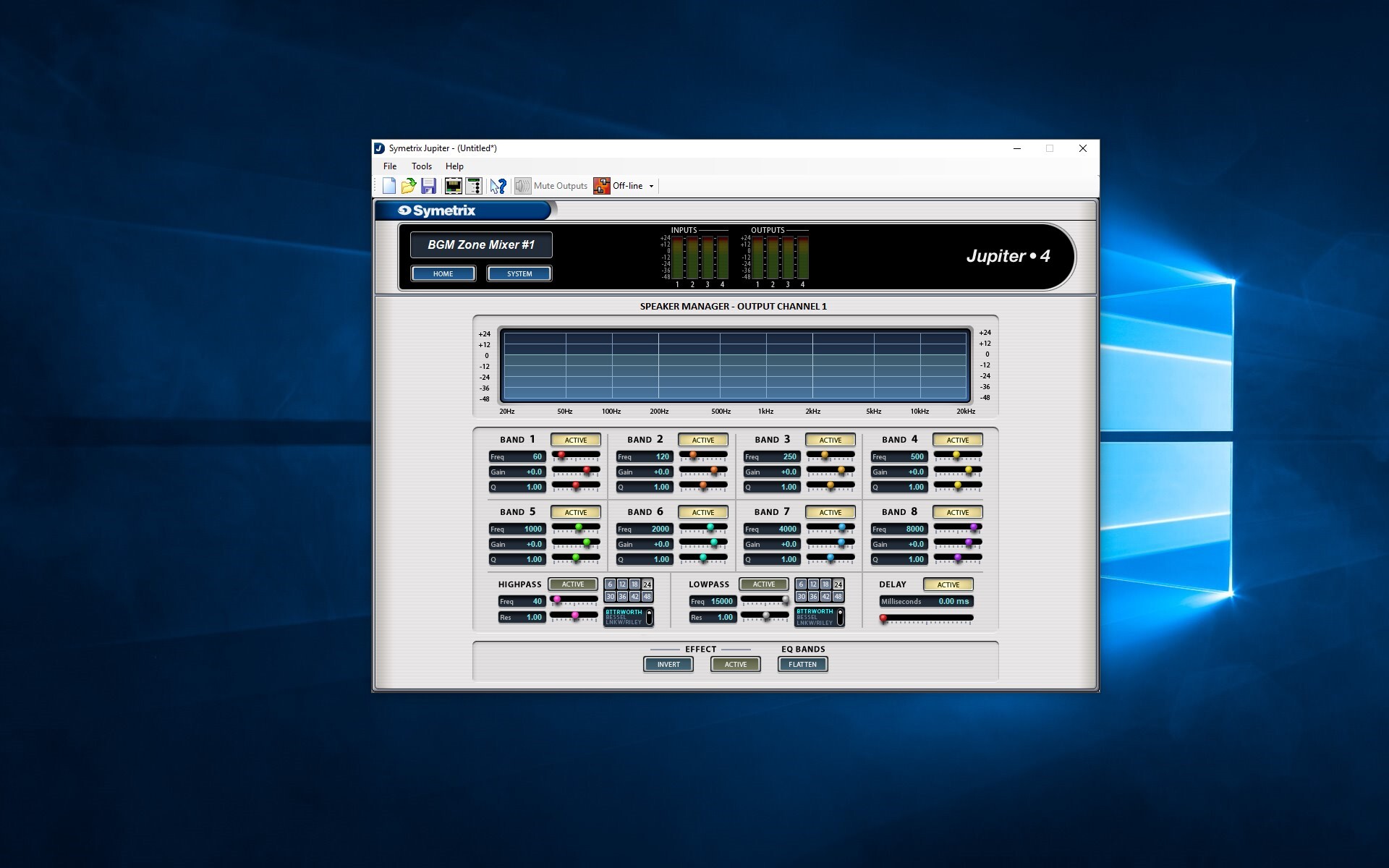Click the HOME button
This screenshot has height=868, width=1389.
[x=443, y=273]
